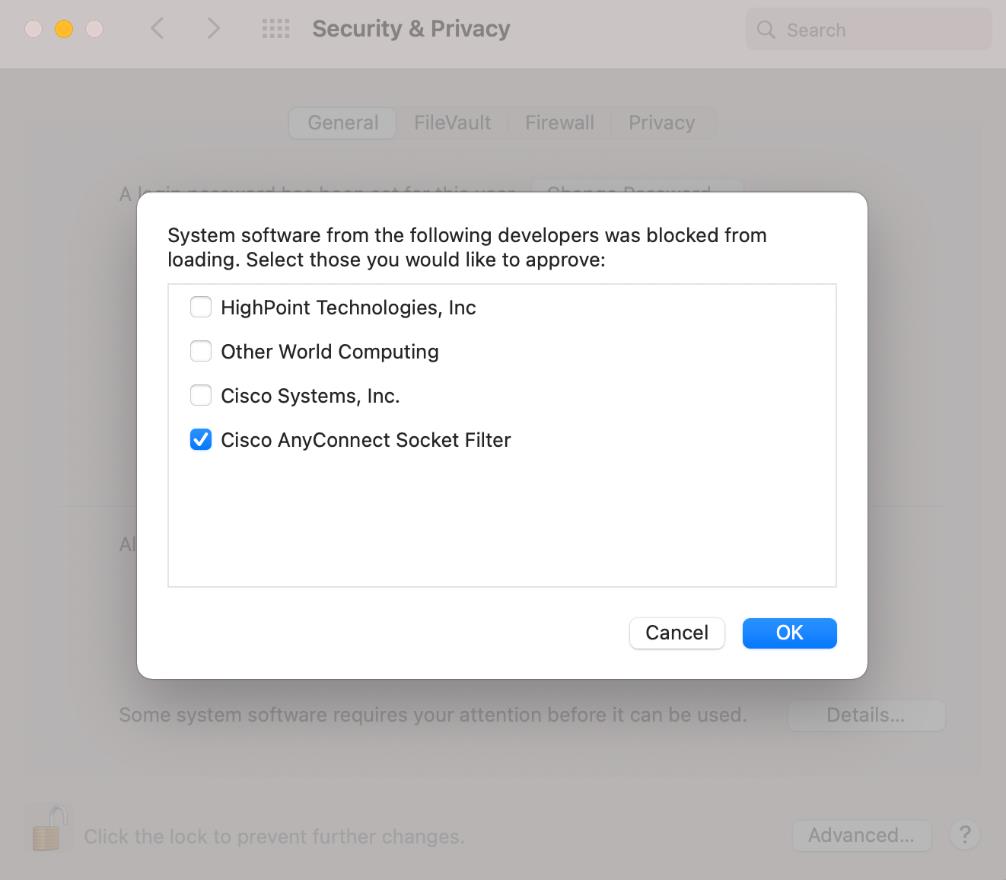Click the help question mark button
Image resolution: width=1006 pixels, height=880 pixels.
(964, 835)
